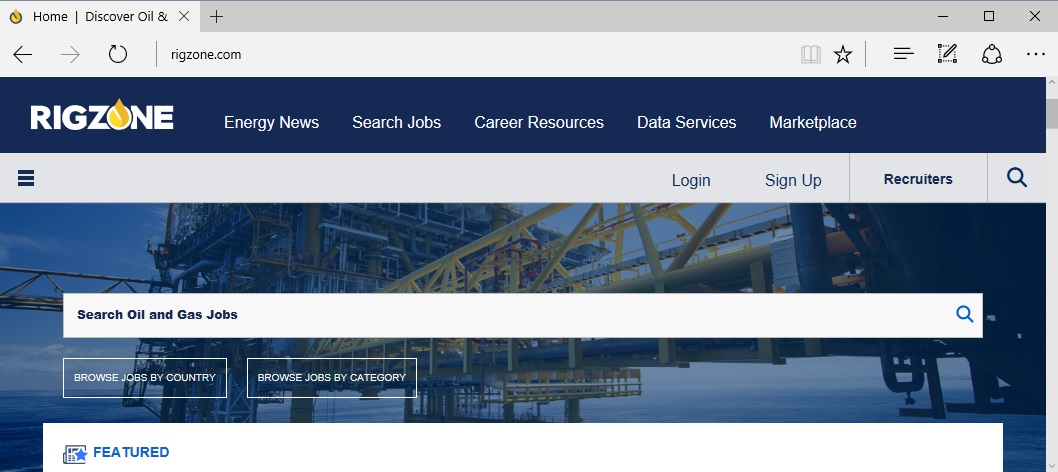Open reading view book icon

coord(810,55)
